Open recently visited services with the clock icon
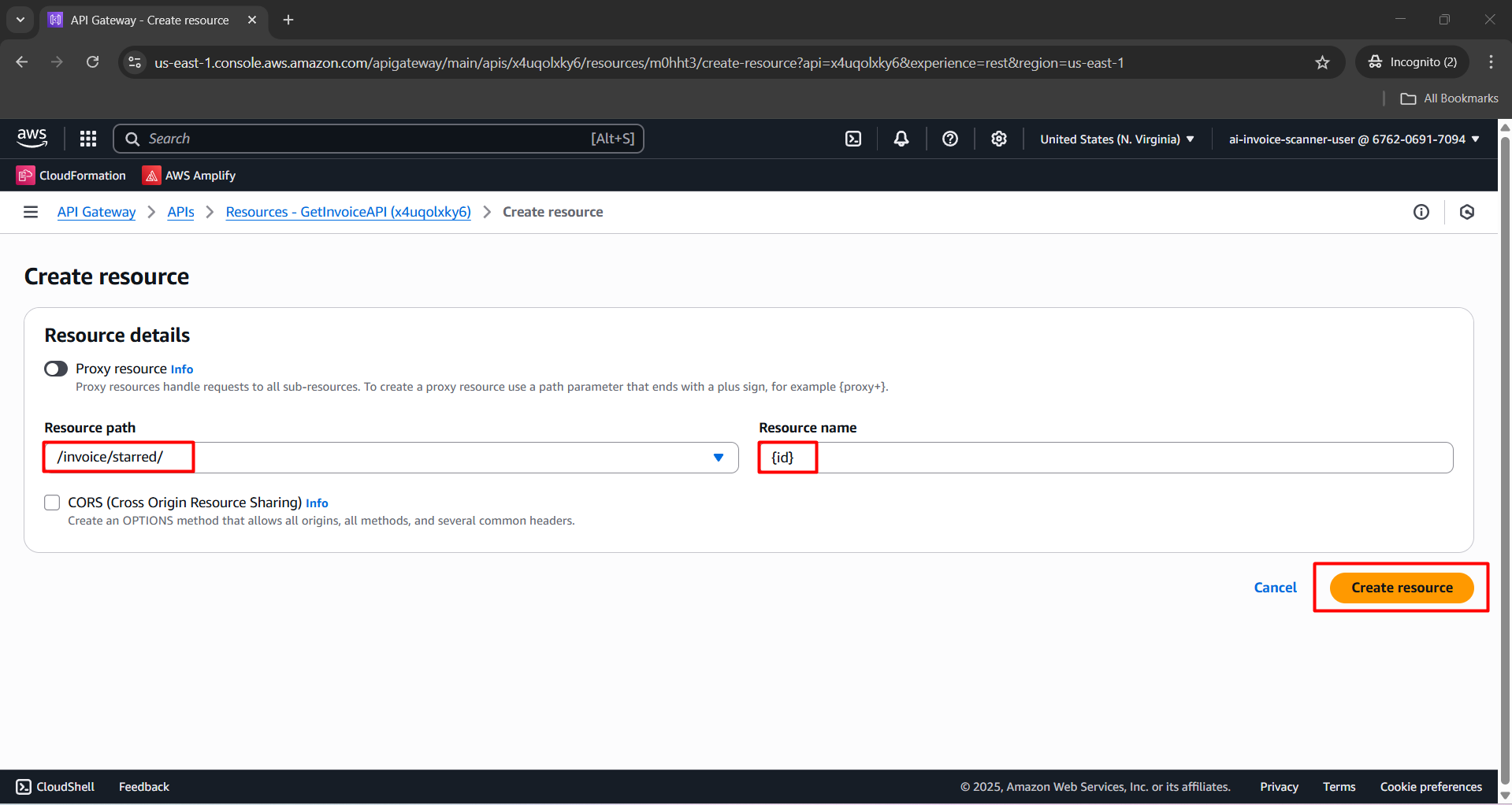 click(x=1466, y=211)
